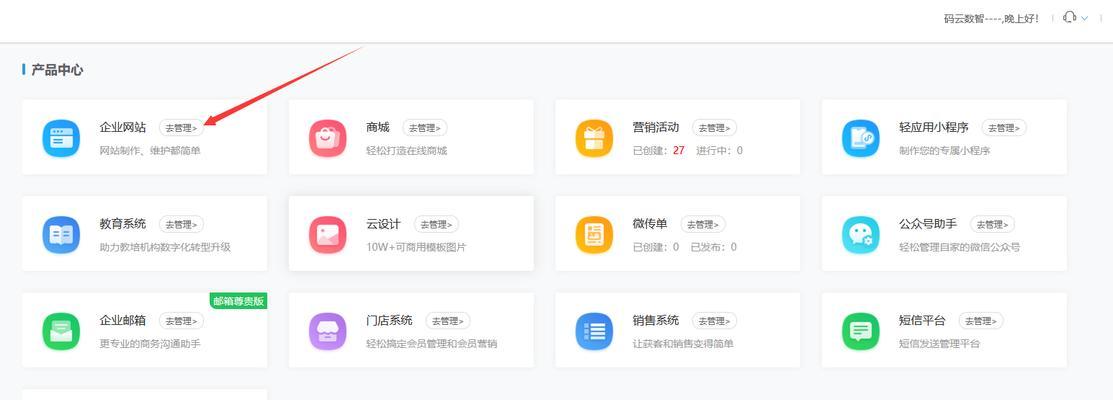Click the customer service headset icon
This screenshot has height=400, width=1113.
(1069, 18)
